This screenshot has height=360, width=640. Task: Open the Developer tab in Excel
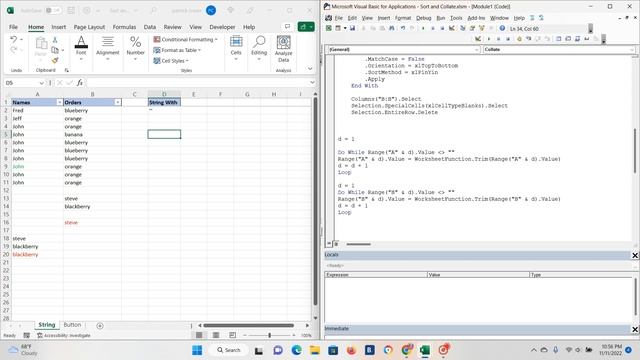222,27
